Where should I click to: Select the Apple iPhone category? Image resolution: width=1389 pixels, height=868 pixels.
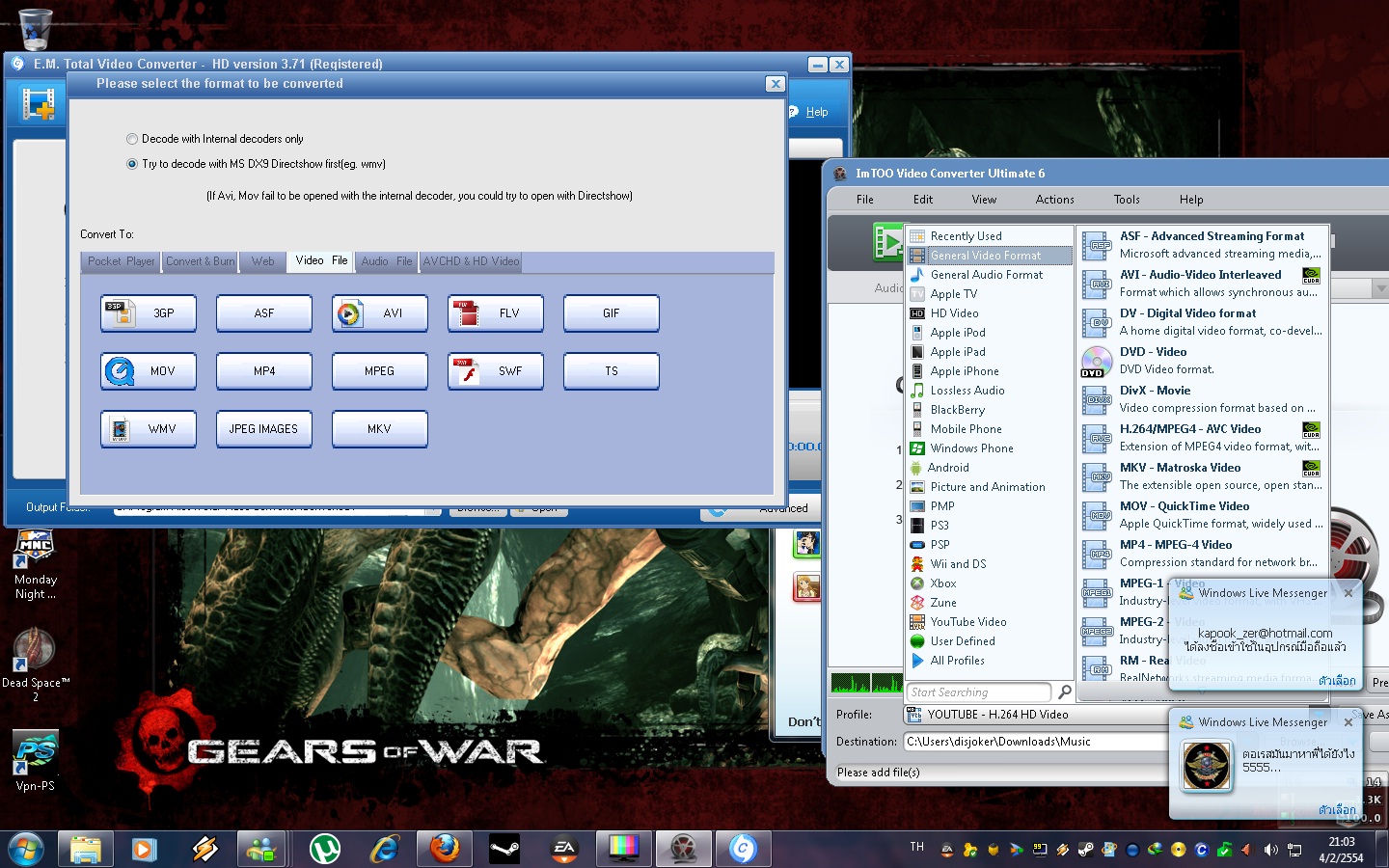pyautogui.click(x=990, y=371)
